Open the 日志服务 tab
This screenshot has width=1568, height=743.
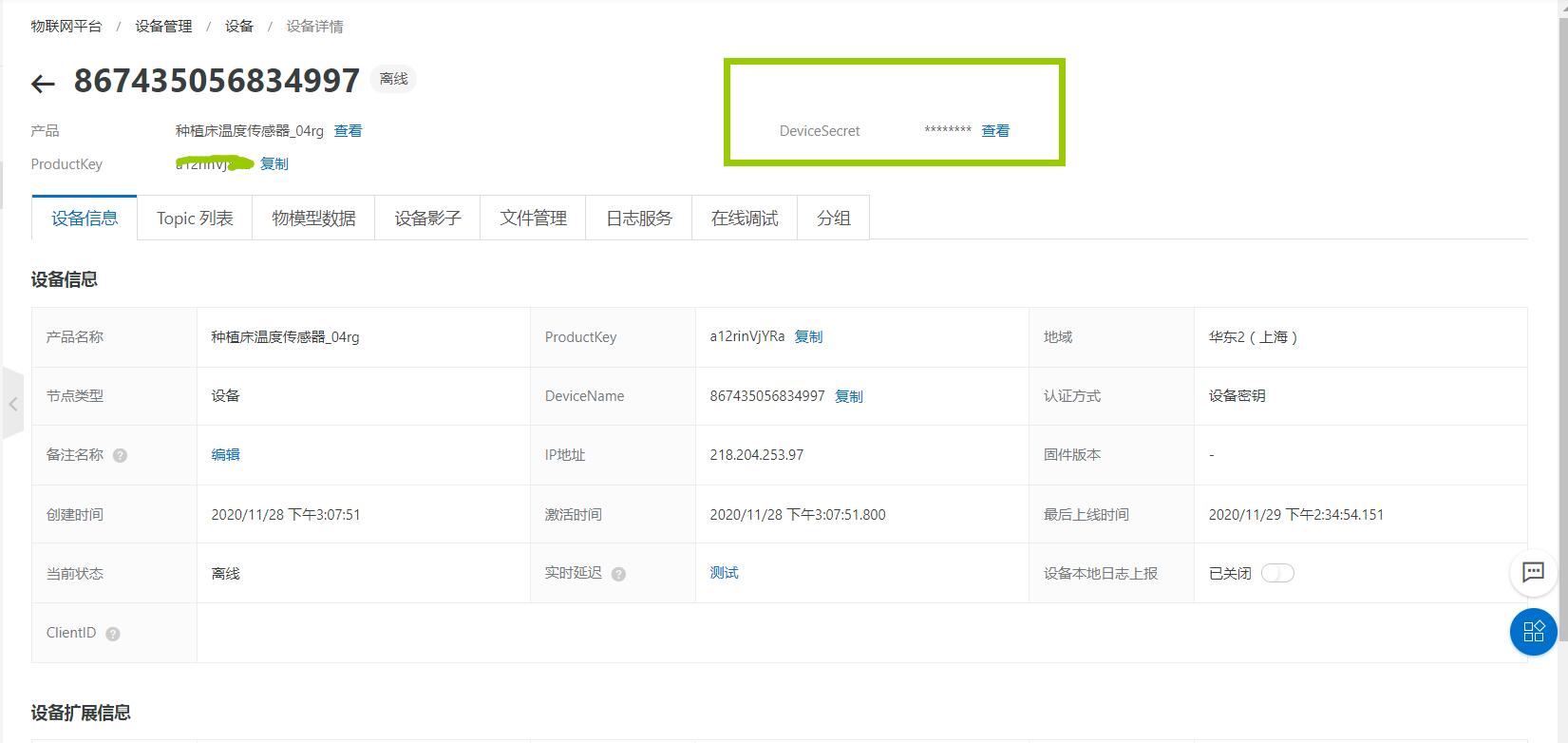(x=638, y=219)
